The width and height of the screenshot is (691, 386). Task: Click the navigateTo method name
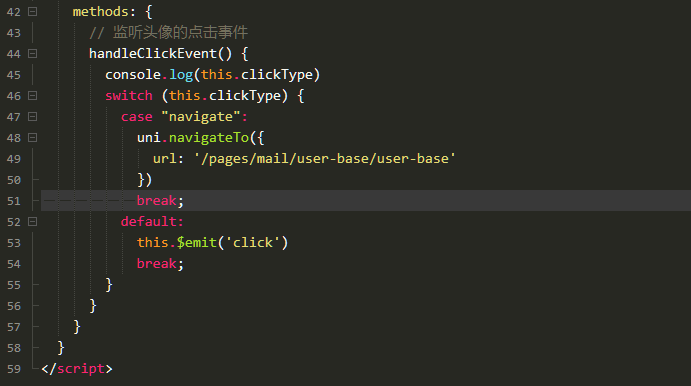pos(209,137)
